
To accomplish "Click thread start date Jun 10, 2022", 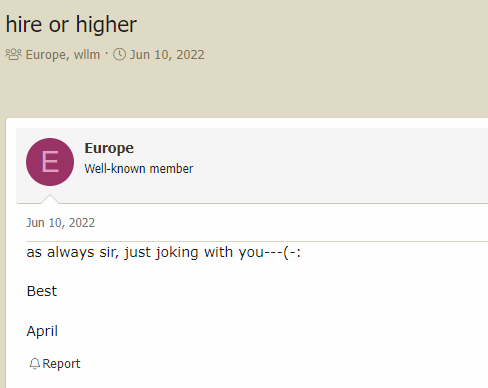I will pos(167,55).
